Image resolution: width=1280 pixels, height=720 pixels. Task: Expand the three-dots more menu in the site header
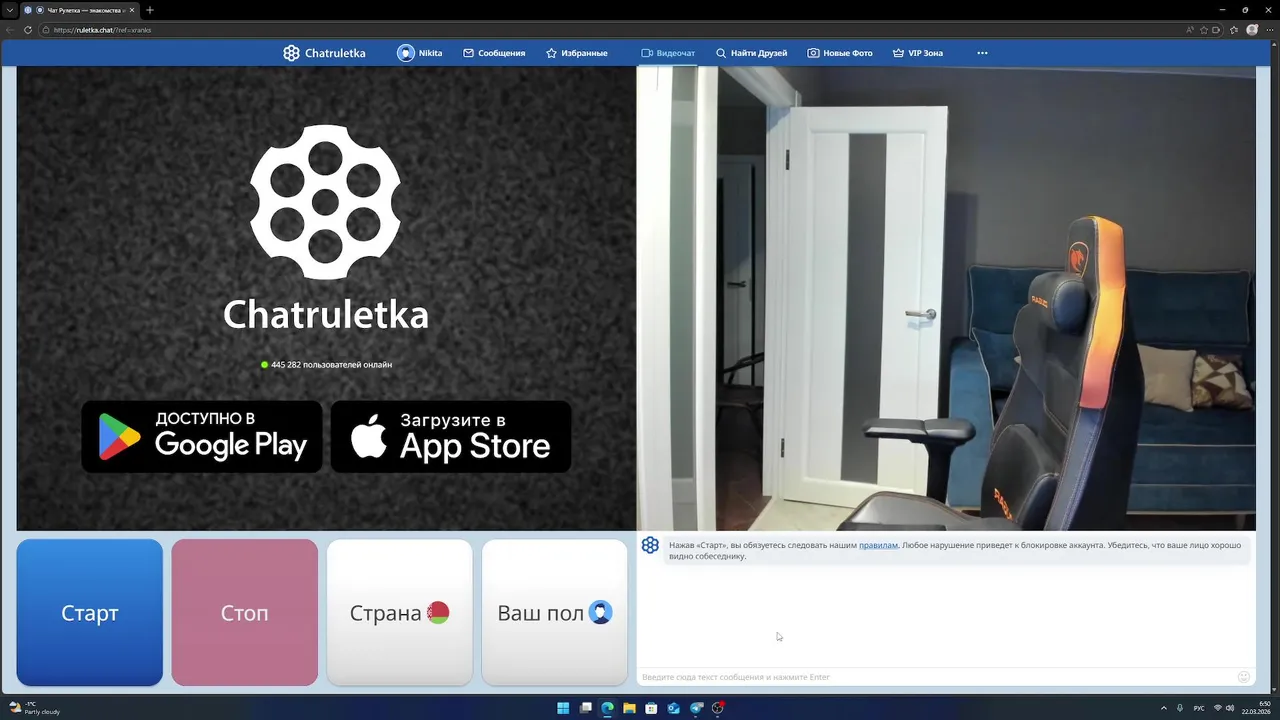[x=982, y=53]
